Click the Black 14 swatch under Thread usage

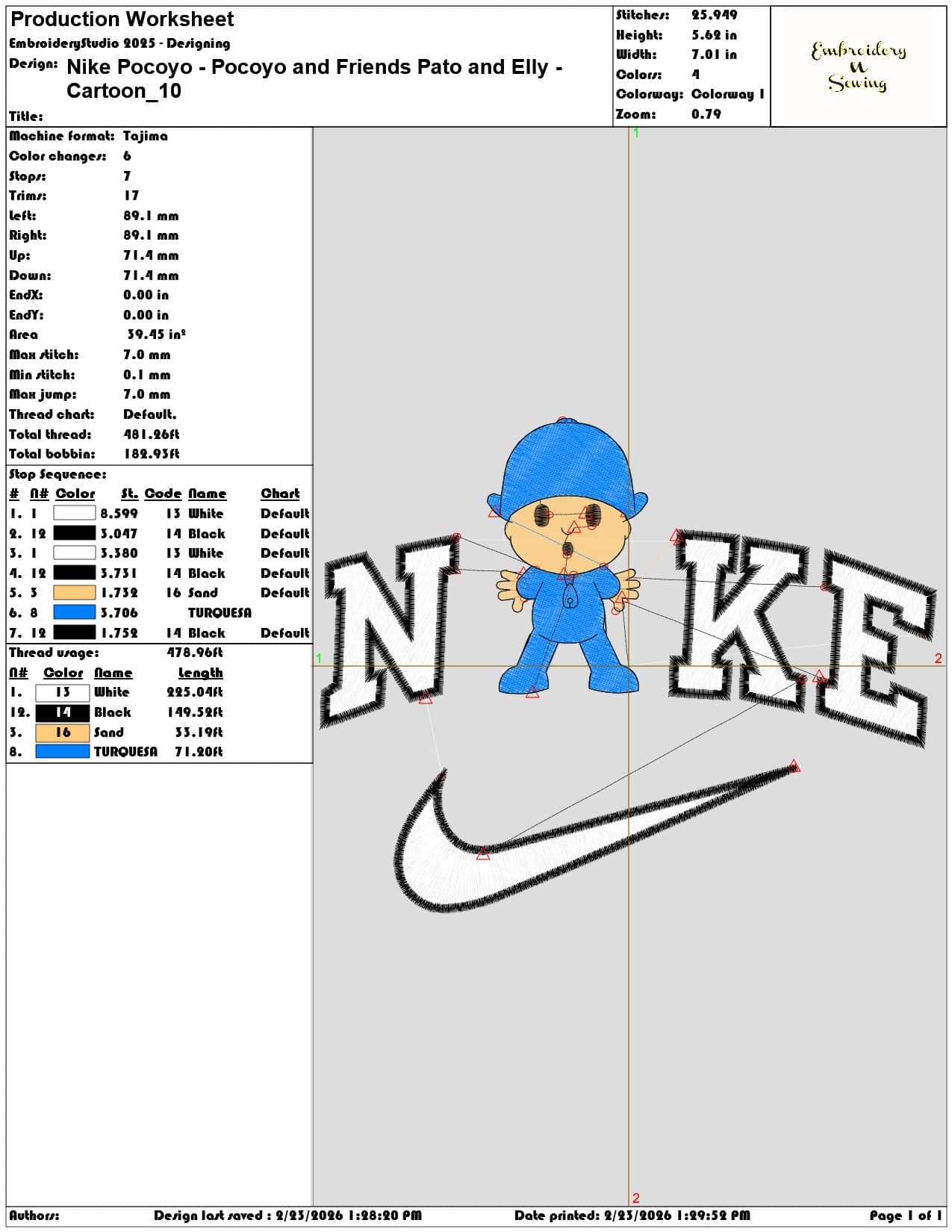(x=62, y=712)
